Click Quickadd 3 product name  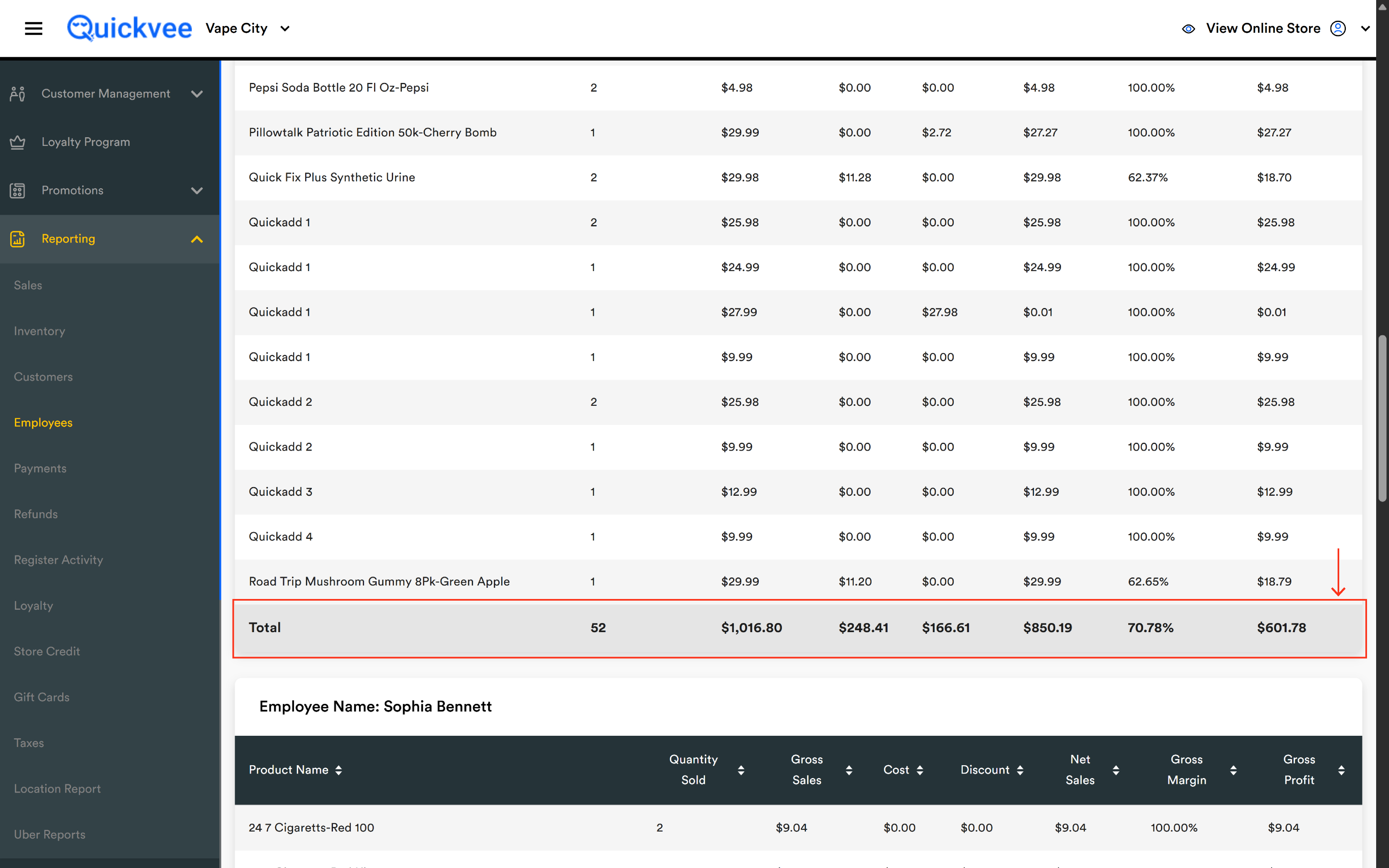click(280, 491)
